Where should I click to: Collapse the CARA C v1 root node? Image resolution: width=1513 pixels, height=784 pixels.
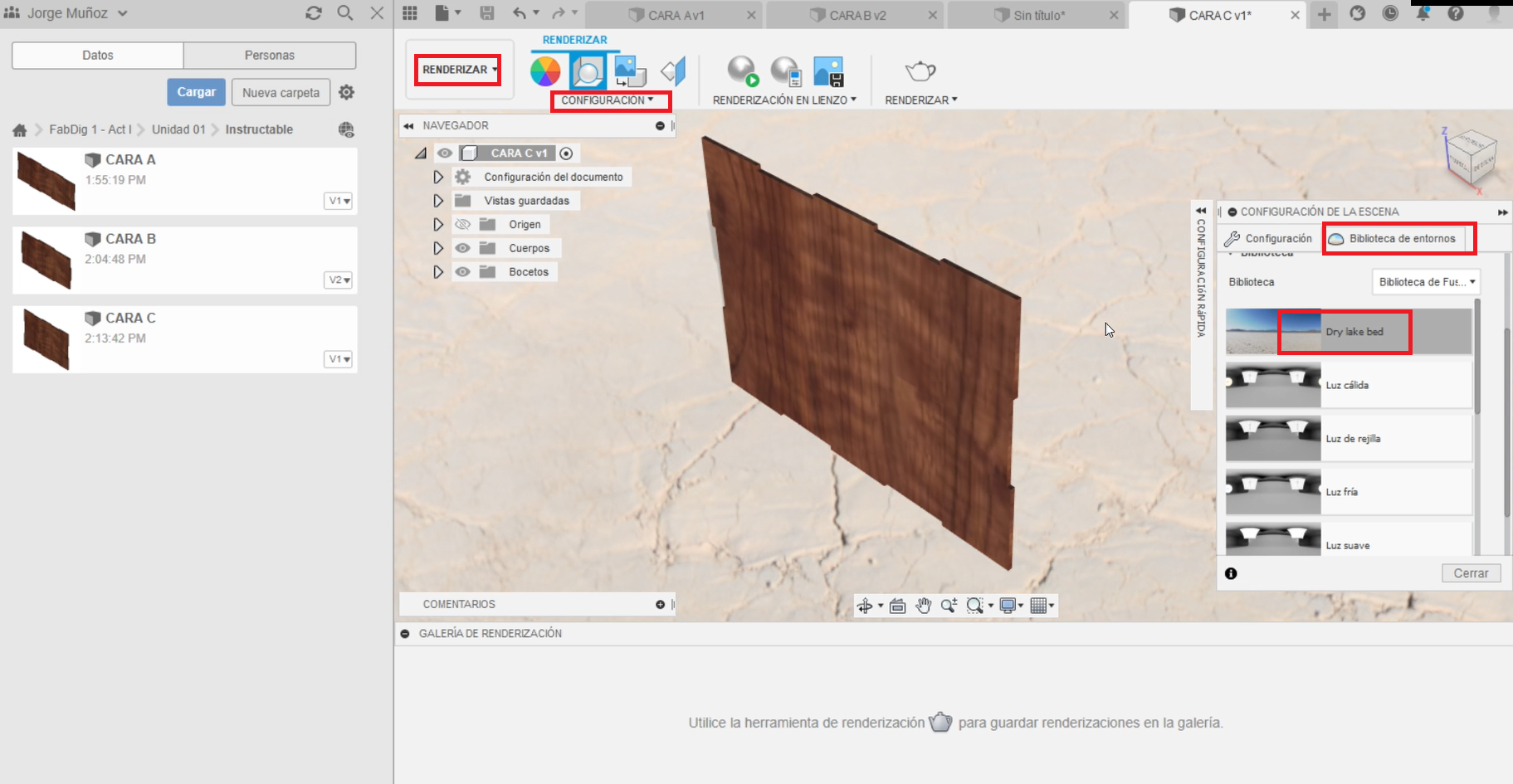pos(421,153)
